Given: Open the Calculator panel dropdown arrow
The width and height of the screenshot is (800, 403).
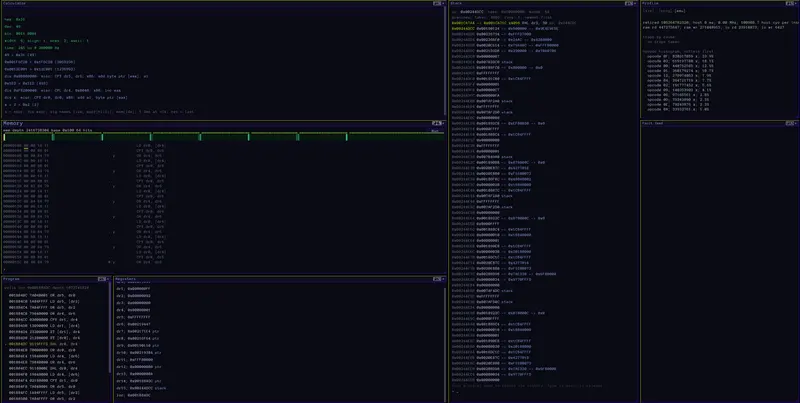Looking at the screenshot, I should click(443, 3).
